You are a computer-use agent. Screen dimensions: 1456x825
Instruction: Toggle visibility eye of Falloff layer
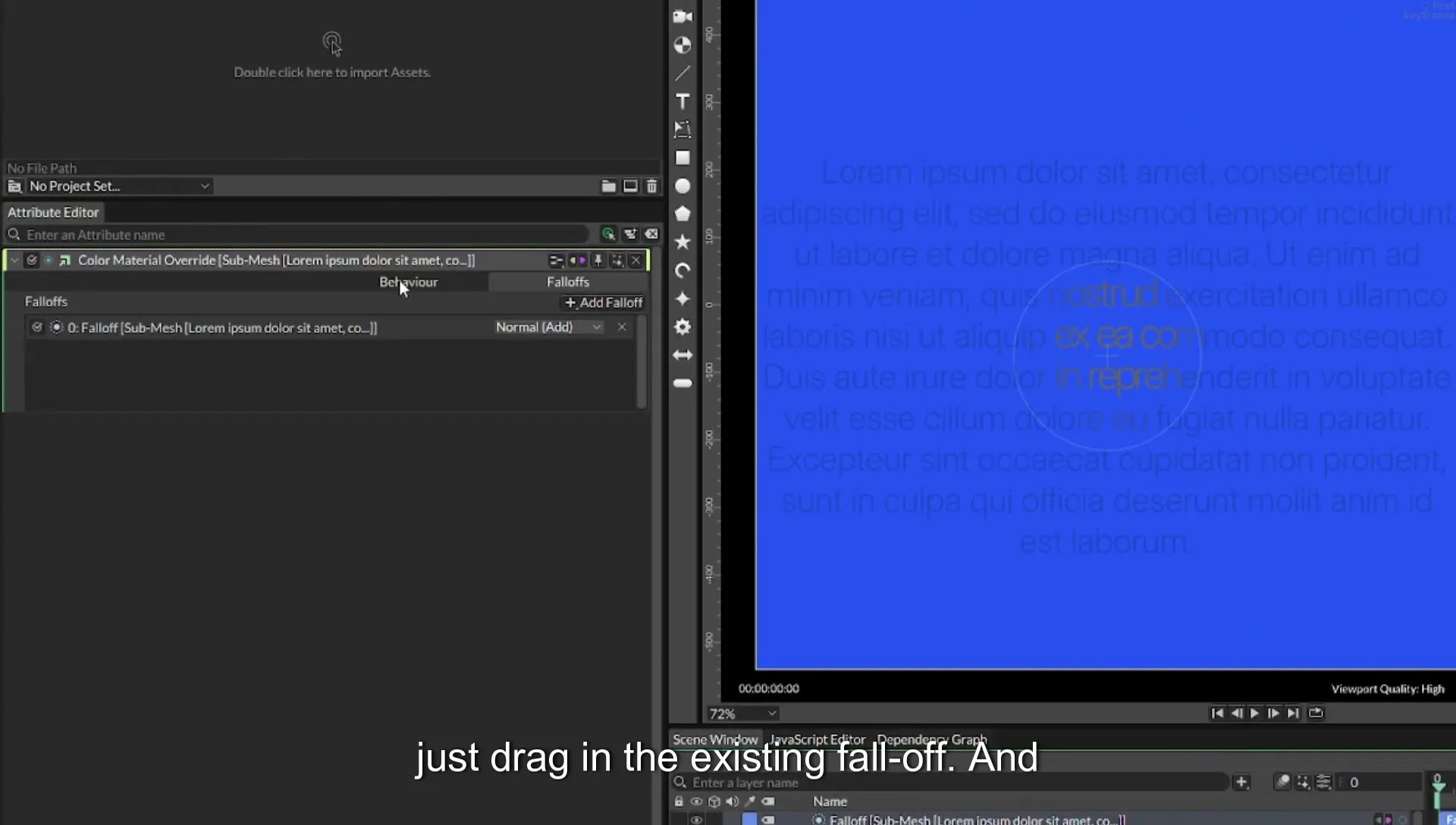coord(696,820)
